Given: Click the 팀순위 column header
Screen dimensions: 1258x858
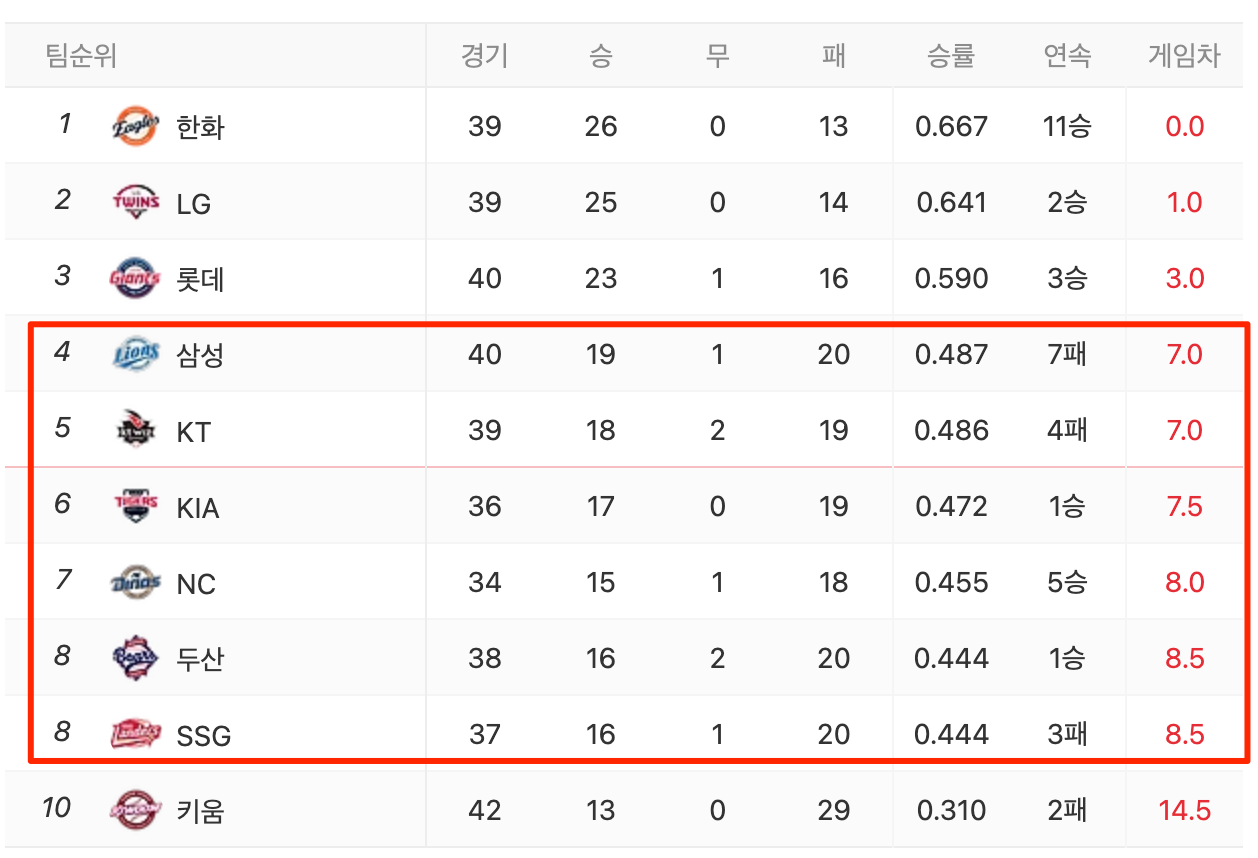Looking at the screenshot, I should pos(82,56).
